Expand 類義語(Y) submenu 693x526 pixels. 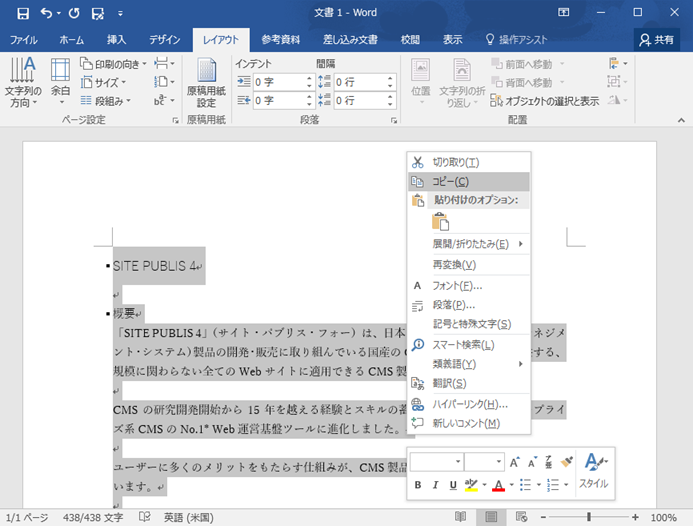pyautogui.click(x=468, y=364)
